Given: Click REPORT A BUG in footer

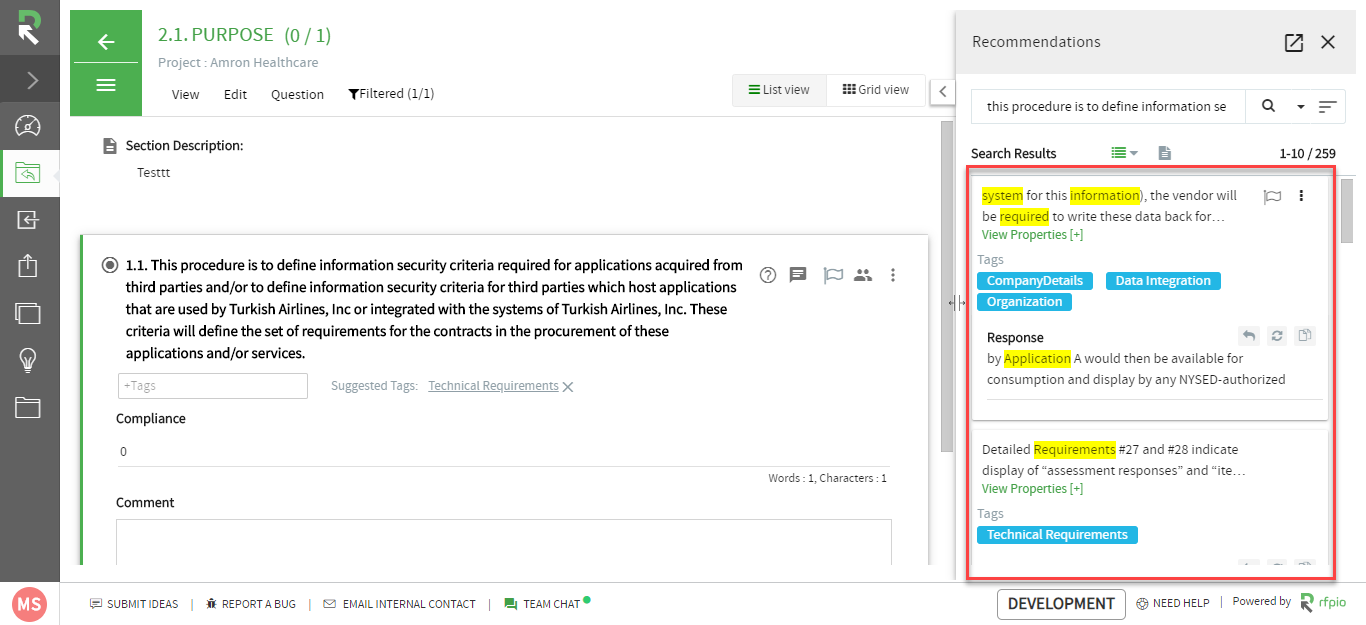Looking at the screenshot, I should [250, 604].
